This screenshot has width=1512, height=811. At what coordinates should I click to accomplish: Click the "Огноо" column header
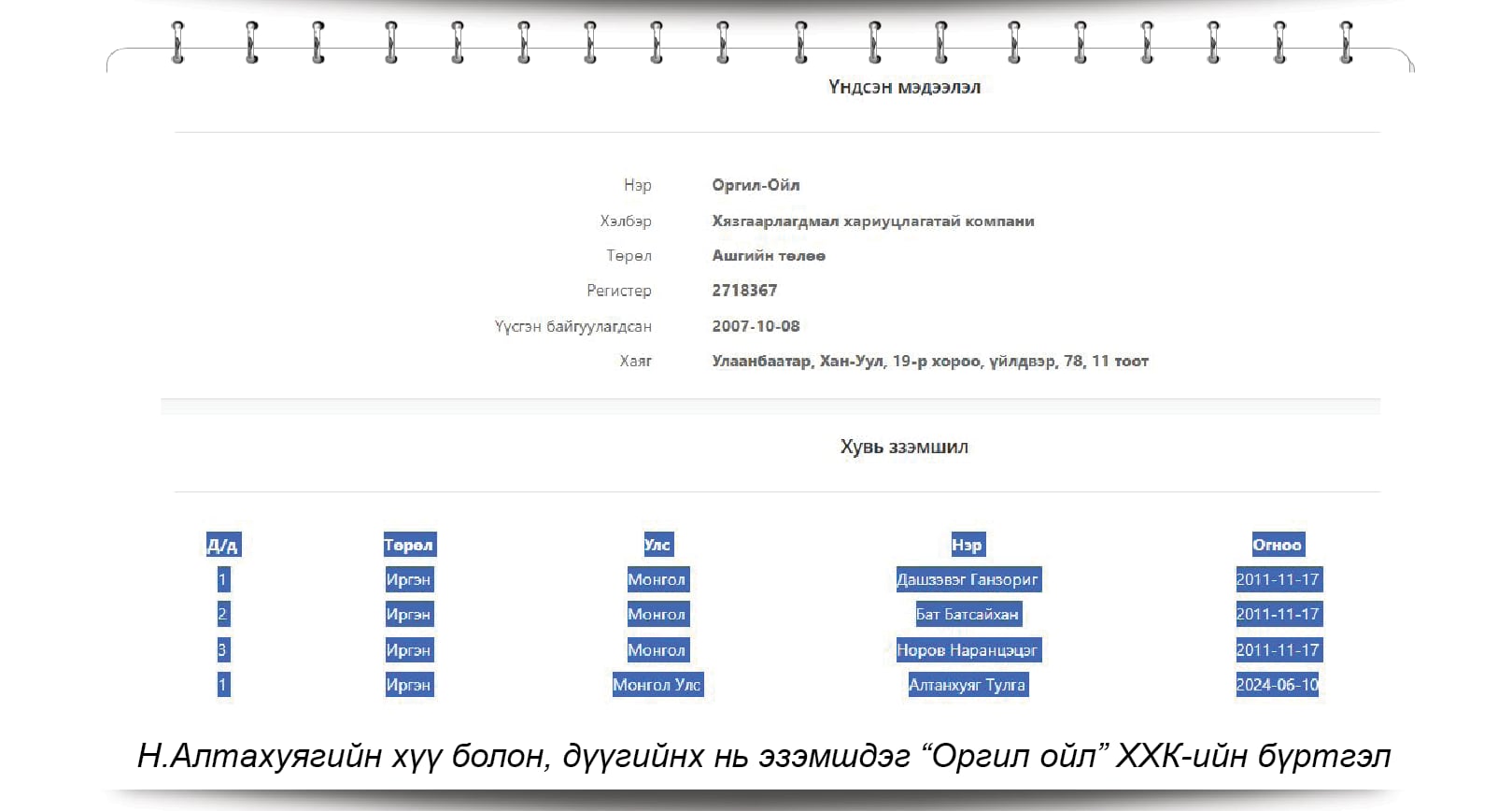(1277, 545)
